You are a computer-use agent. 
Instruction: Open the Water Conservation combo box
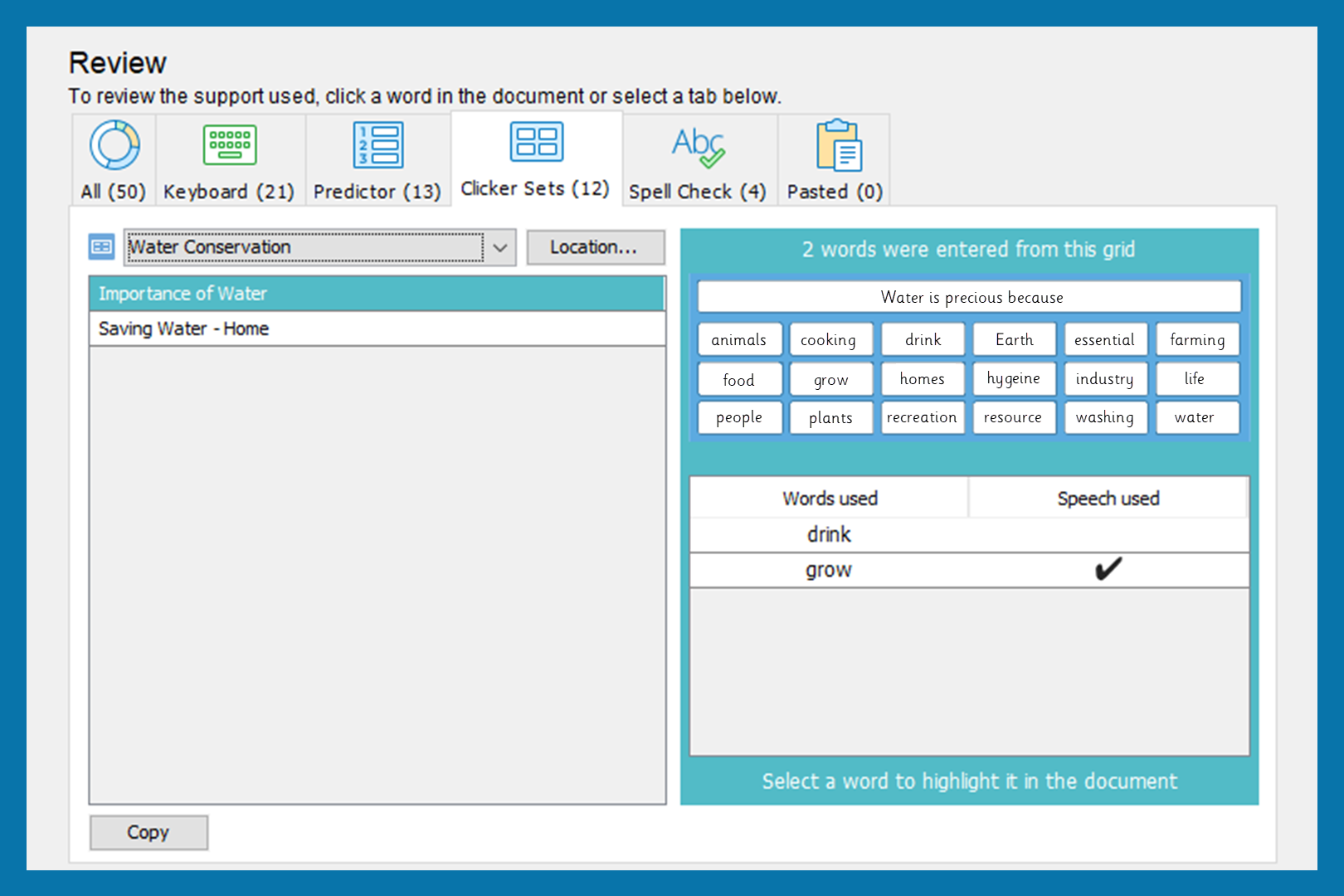[304, 248]
